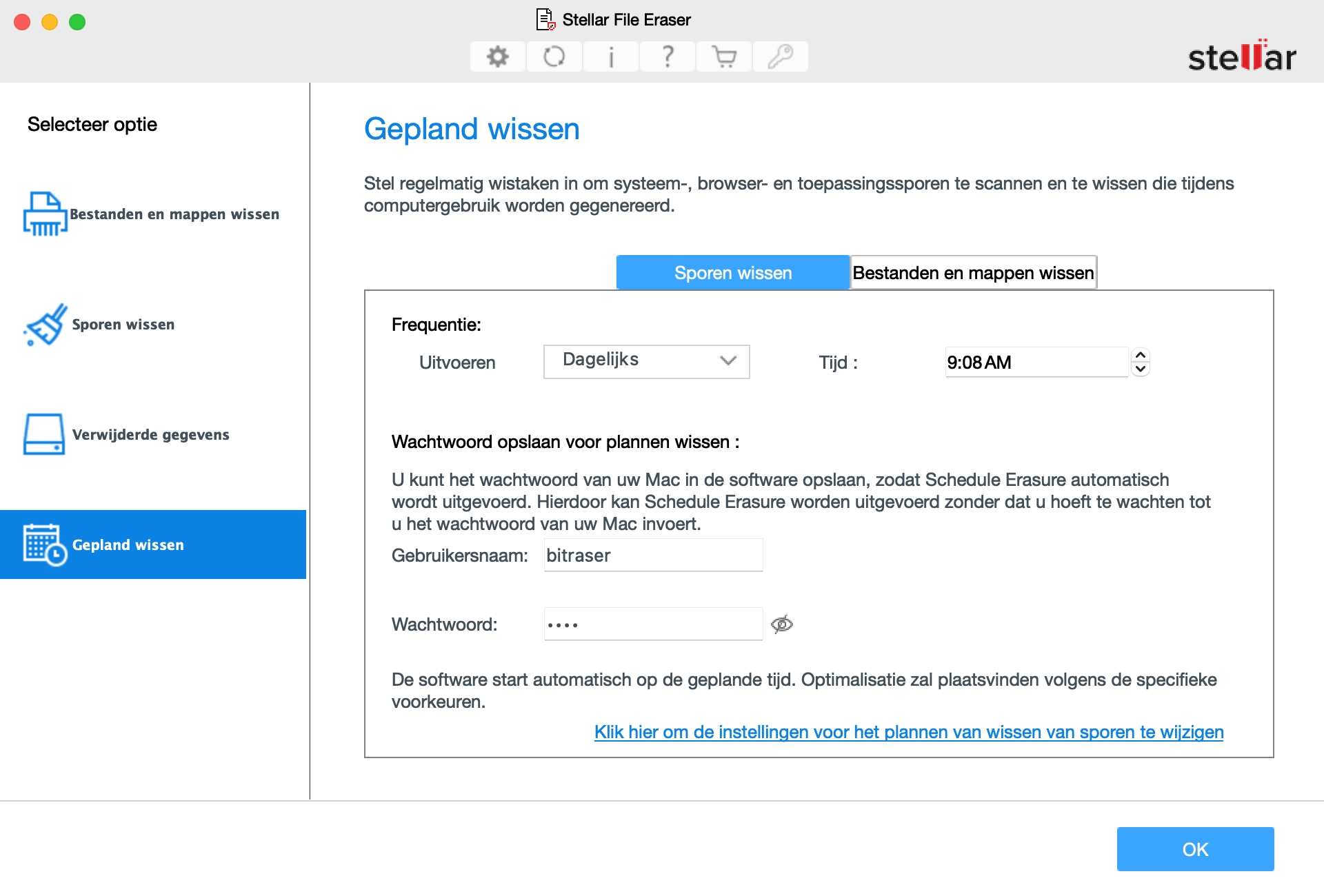
Task: Click the activation key icon
Action: click(x=781, y=57)
